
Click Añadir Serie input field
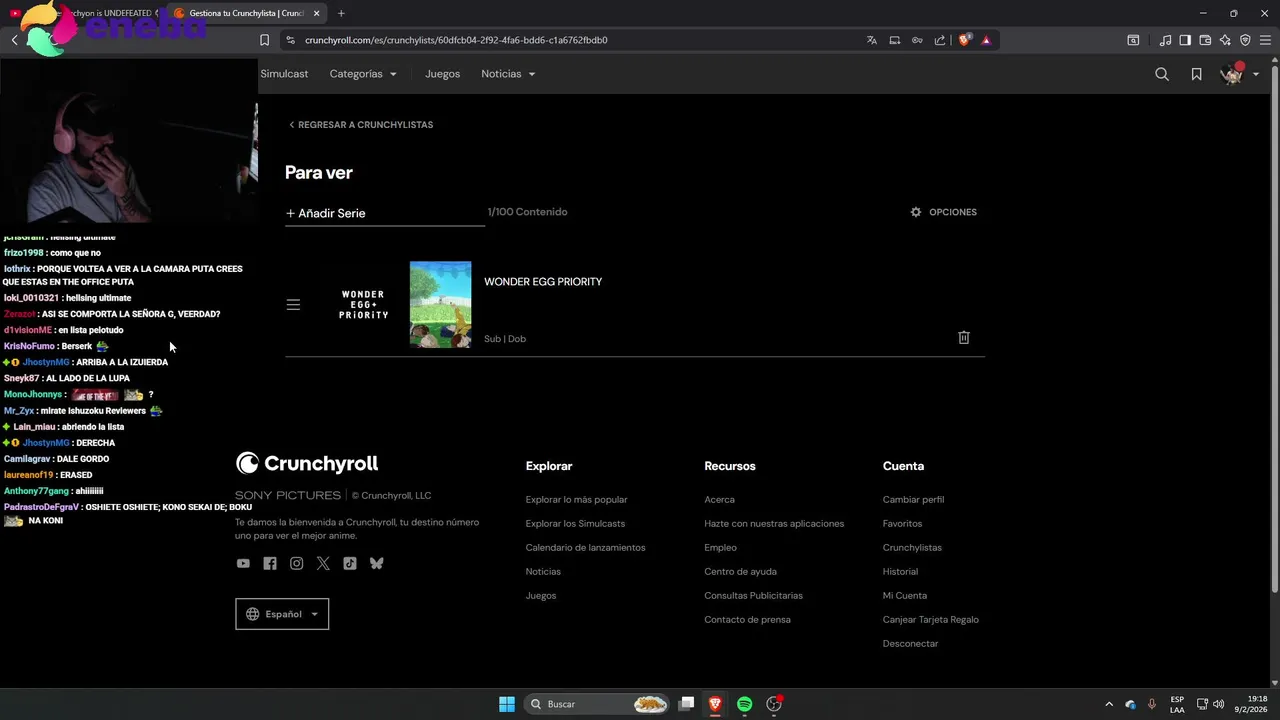[385, 213]
